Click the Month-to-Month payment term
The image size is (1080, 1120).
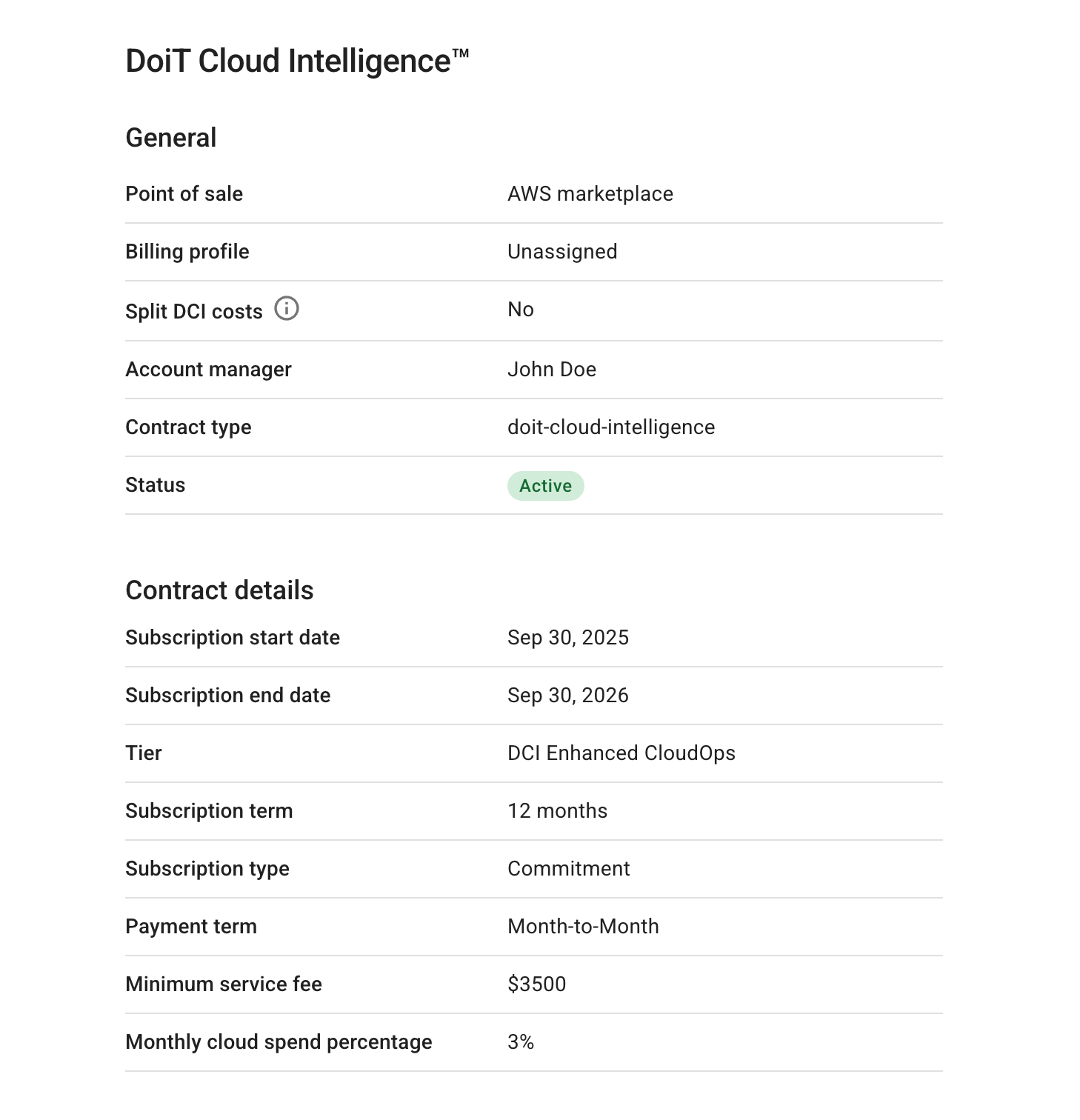click(x=583, y=926)
